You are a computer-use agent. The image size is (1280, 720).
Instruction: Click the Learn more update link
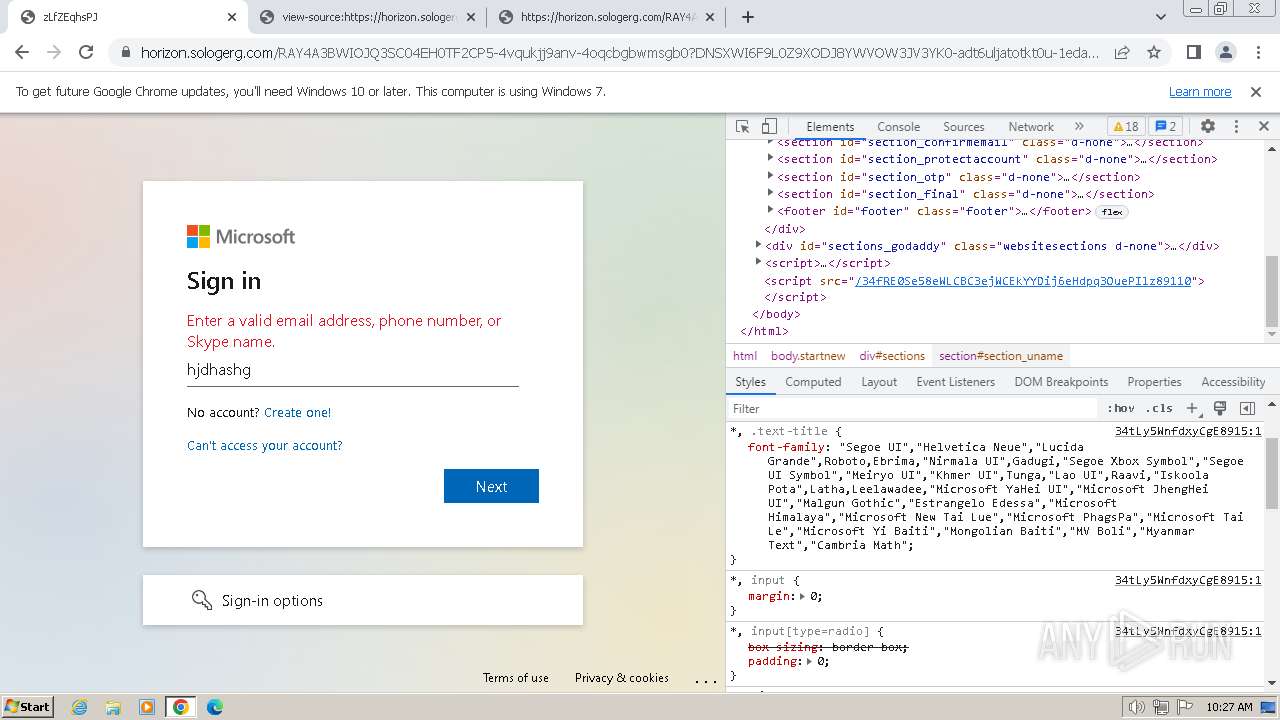(x=1200, y=91)
